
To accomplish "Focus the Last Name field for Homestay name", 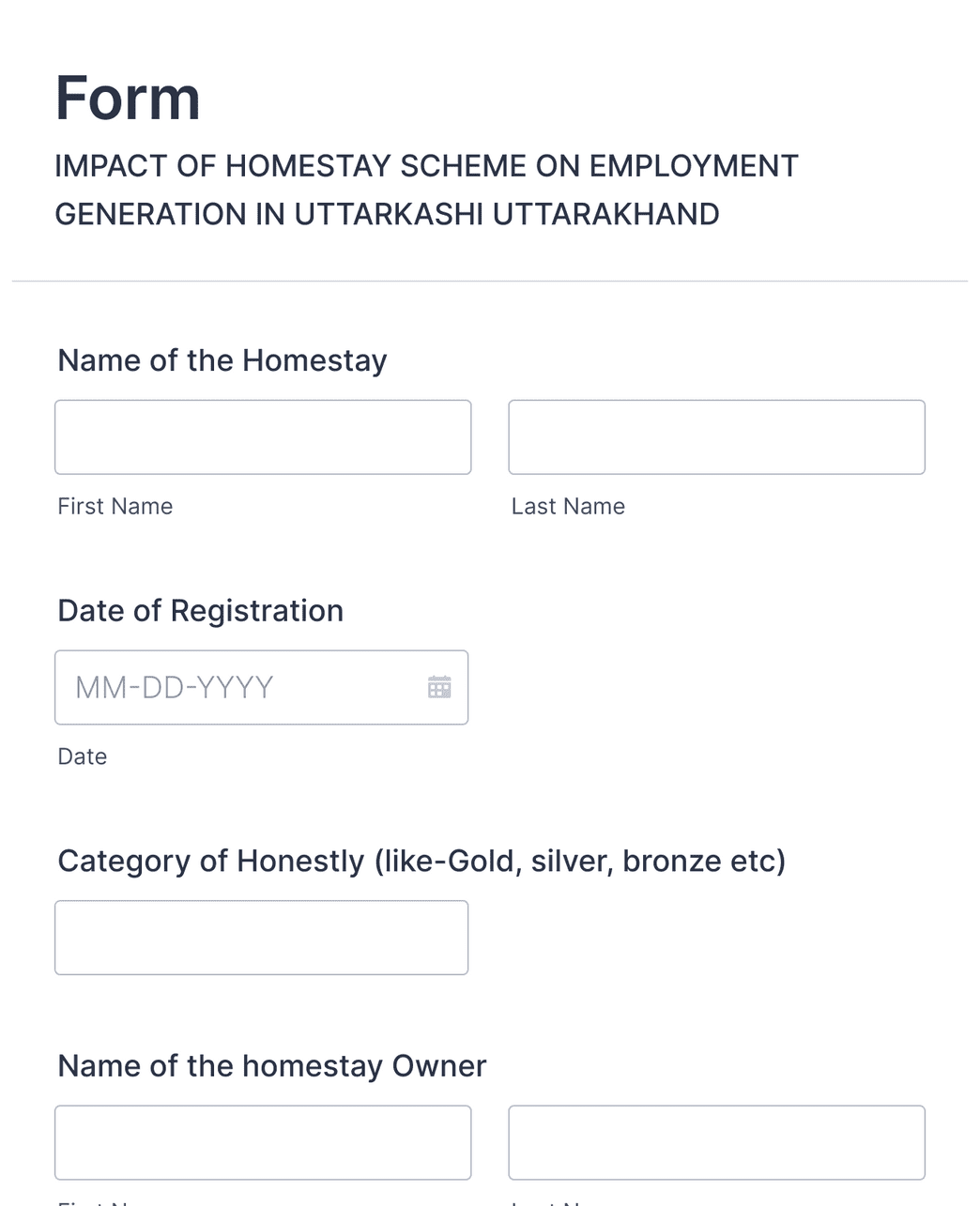I will (x=716, y=437).
